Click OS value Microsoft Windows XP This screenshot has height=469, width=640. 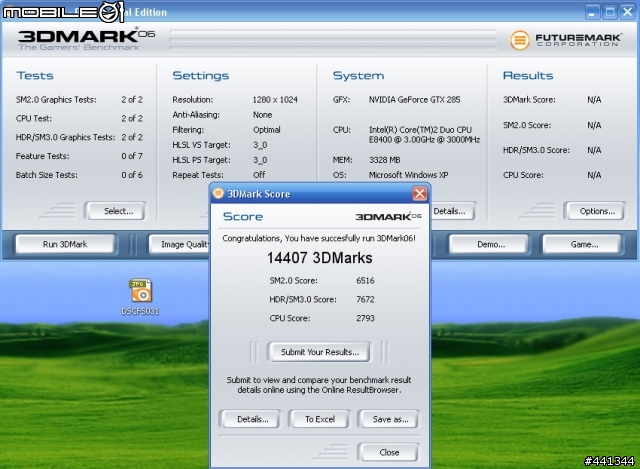pyautogui.click(x=409, y=175)
